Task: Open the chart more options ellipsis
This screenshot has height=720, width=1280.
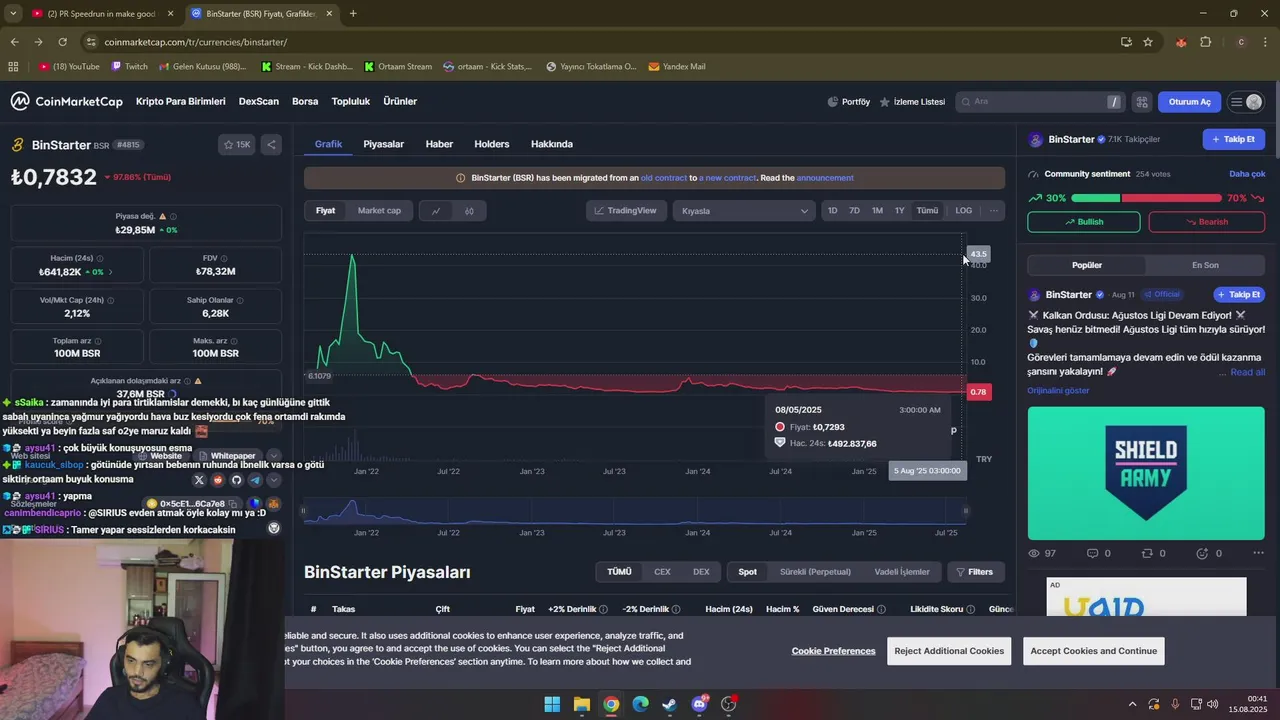Action: (993, 210)
